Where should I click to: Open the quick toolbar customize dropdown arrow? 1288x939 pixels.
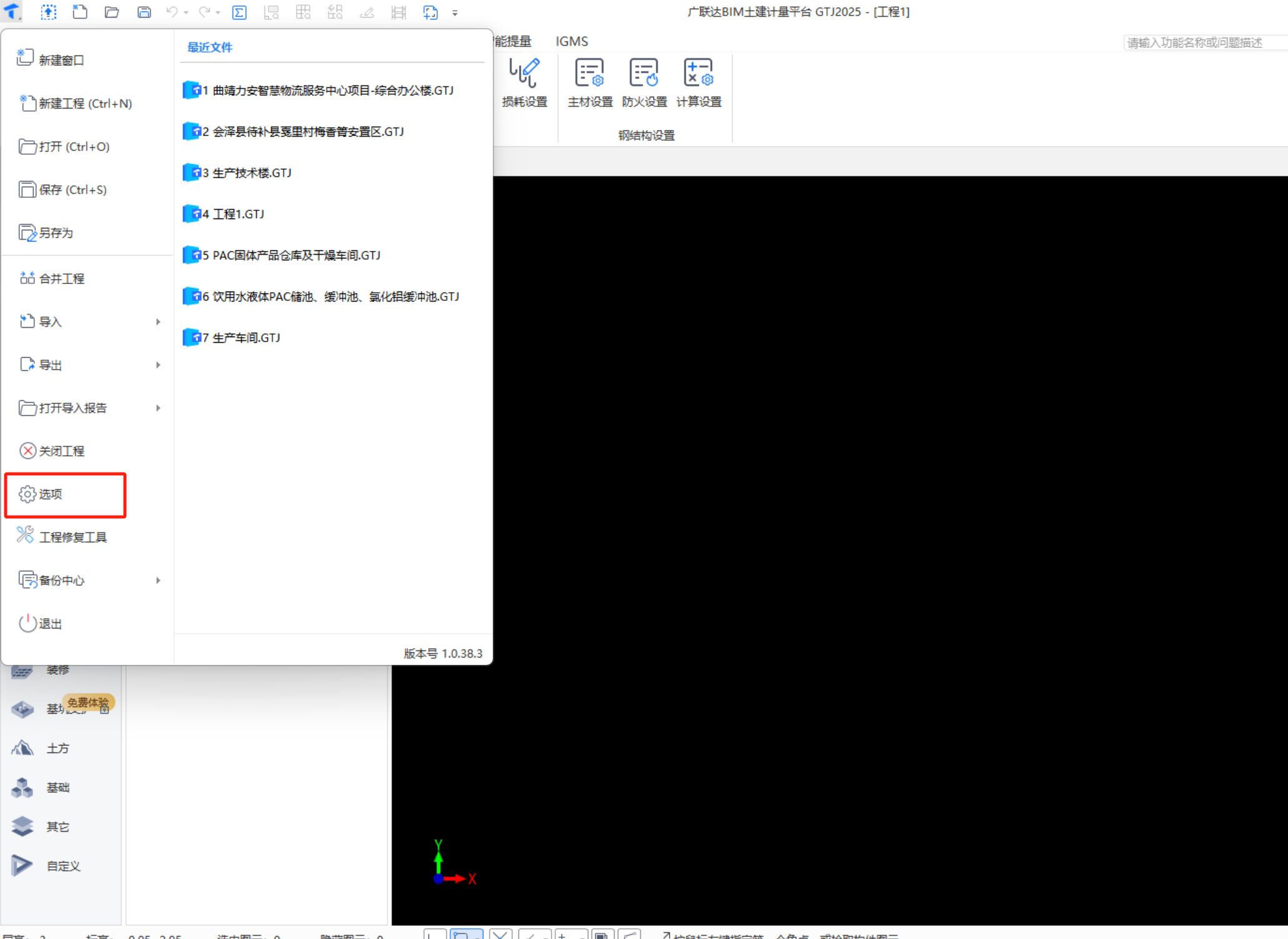click(455, 12)
